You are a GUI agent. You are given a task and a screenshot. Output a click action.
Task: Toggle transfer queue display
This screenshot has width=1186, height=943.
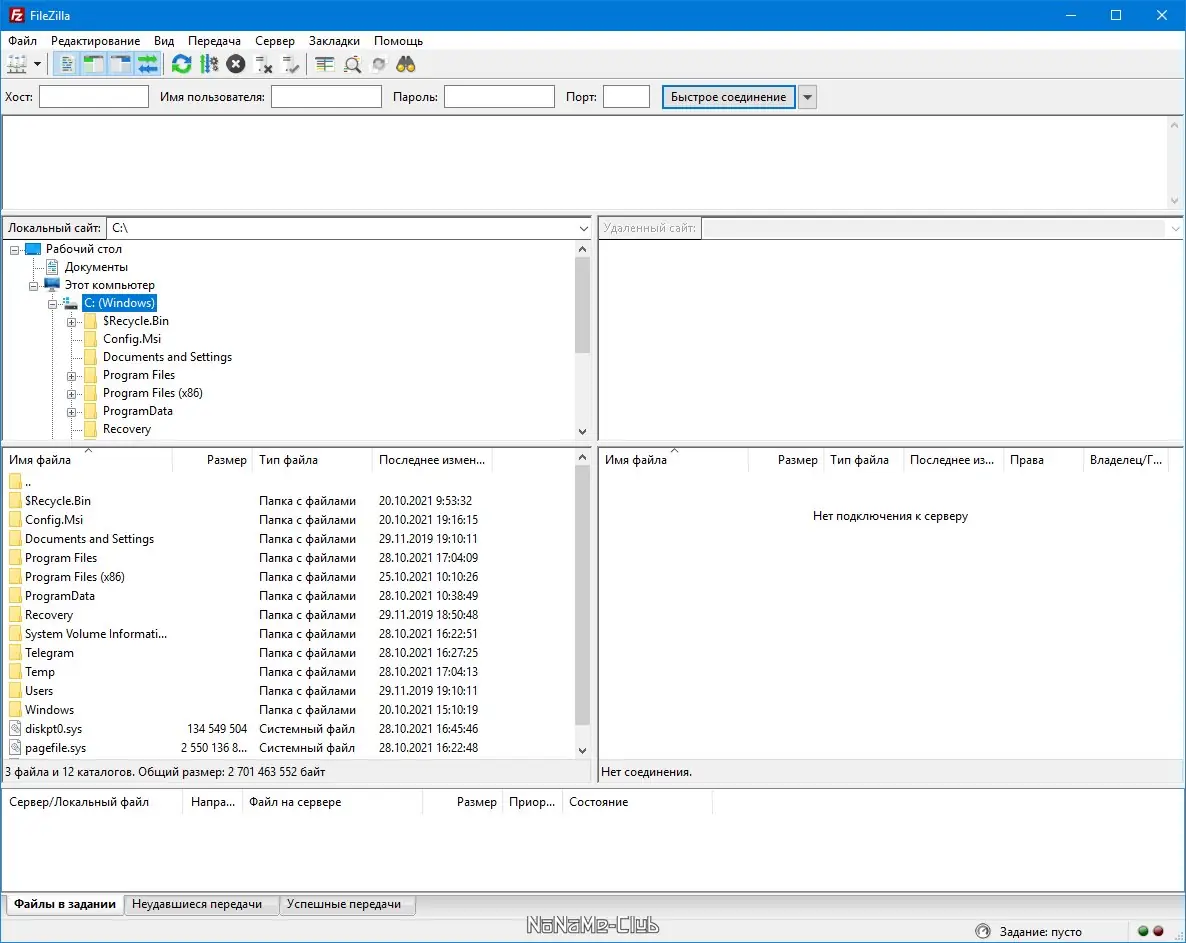(x=148, y=65)
